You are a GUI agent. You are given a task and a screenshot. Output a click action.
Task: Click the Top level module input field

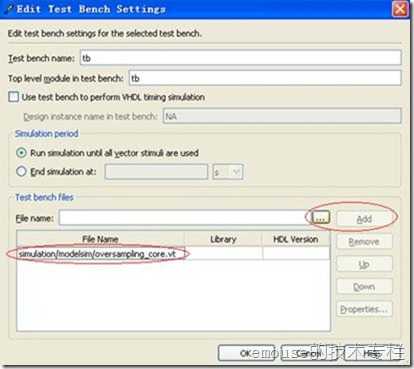(265, 78)
